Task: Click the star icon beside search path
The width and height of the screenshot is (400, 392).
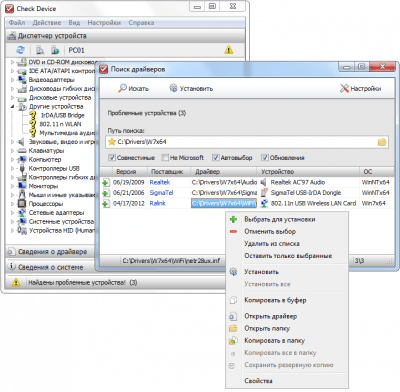Action: coord(112,142)
